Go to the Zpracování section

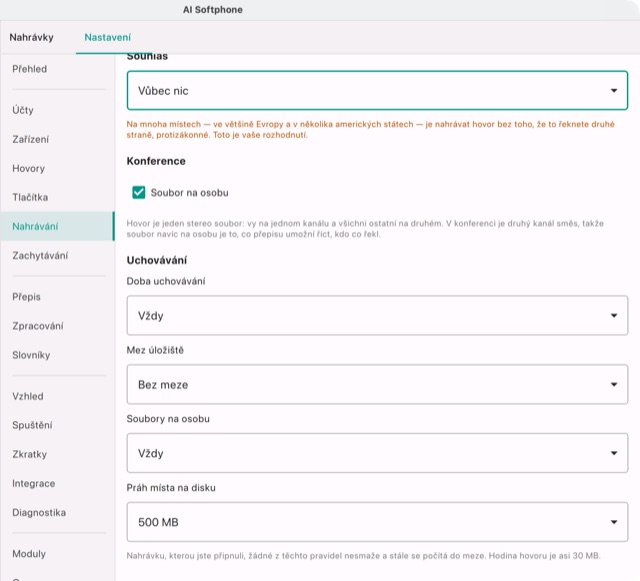[x=38, y=326]
